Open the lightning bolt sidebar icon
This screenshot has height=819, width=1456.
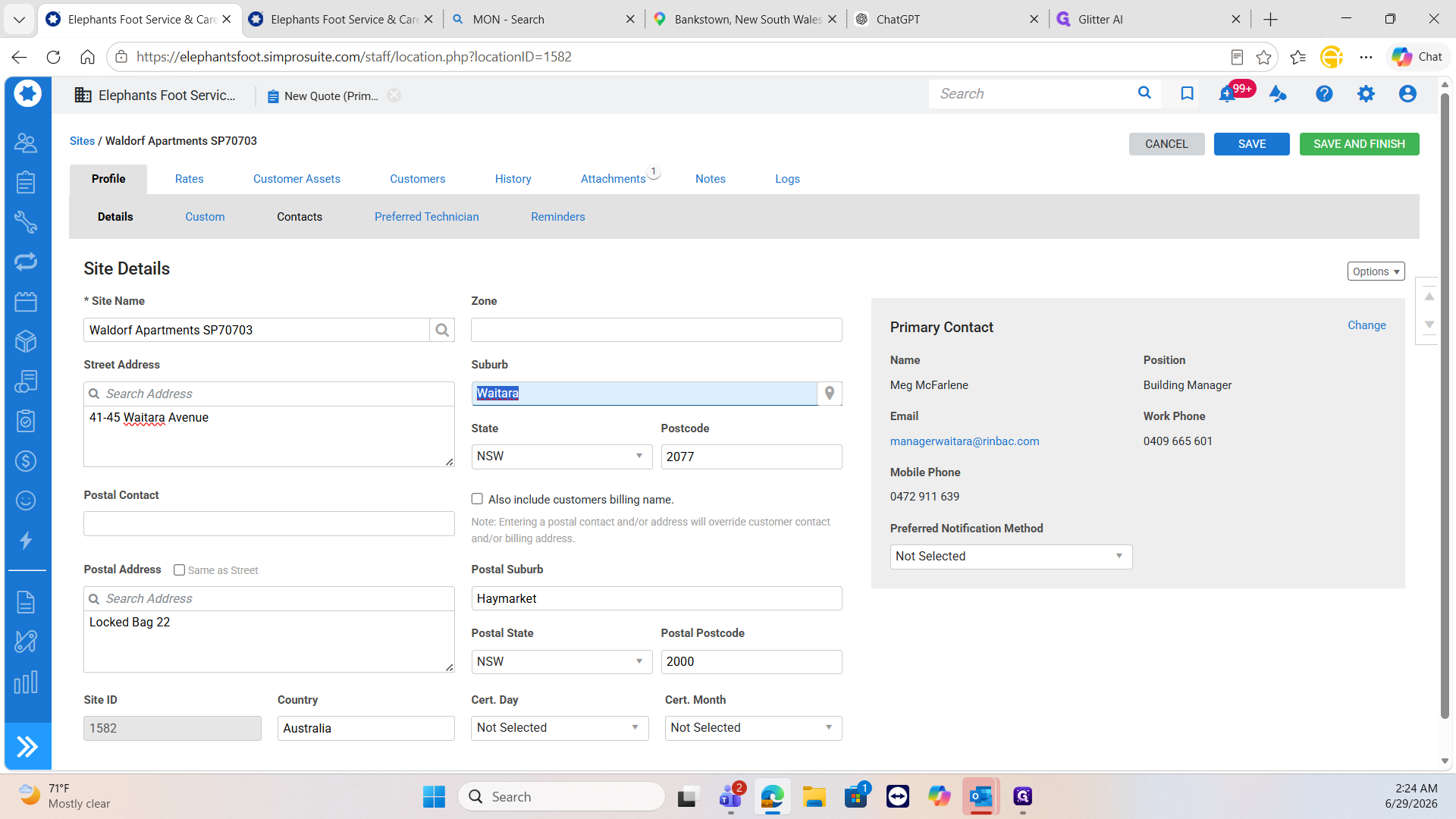click(x=26, y=540)
